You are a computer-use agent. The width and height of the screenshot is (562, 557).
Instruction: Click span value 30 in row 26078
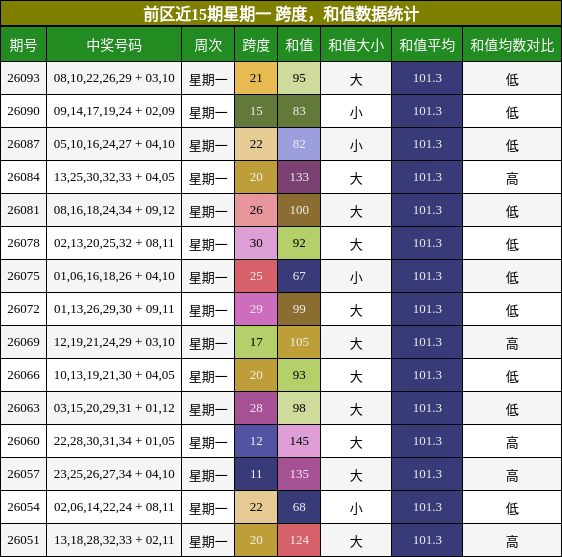(256, 243)
